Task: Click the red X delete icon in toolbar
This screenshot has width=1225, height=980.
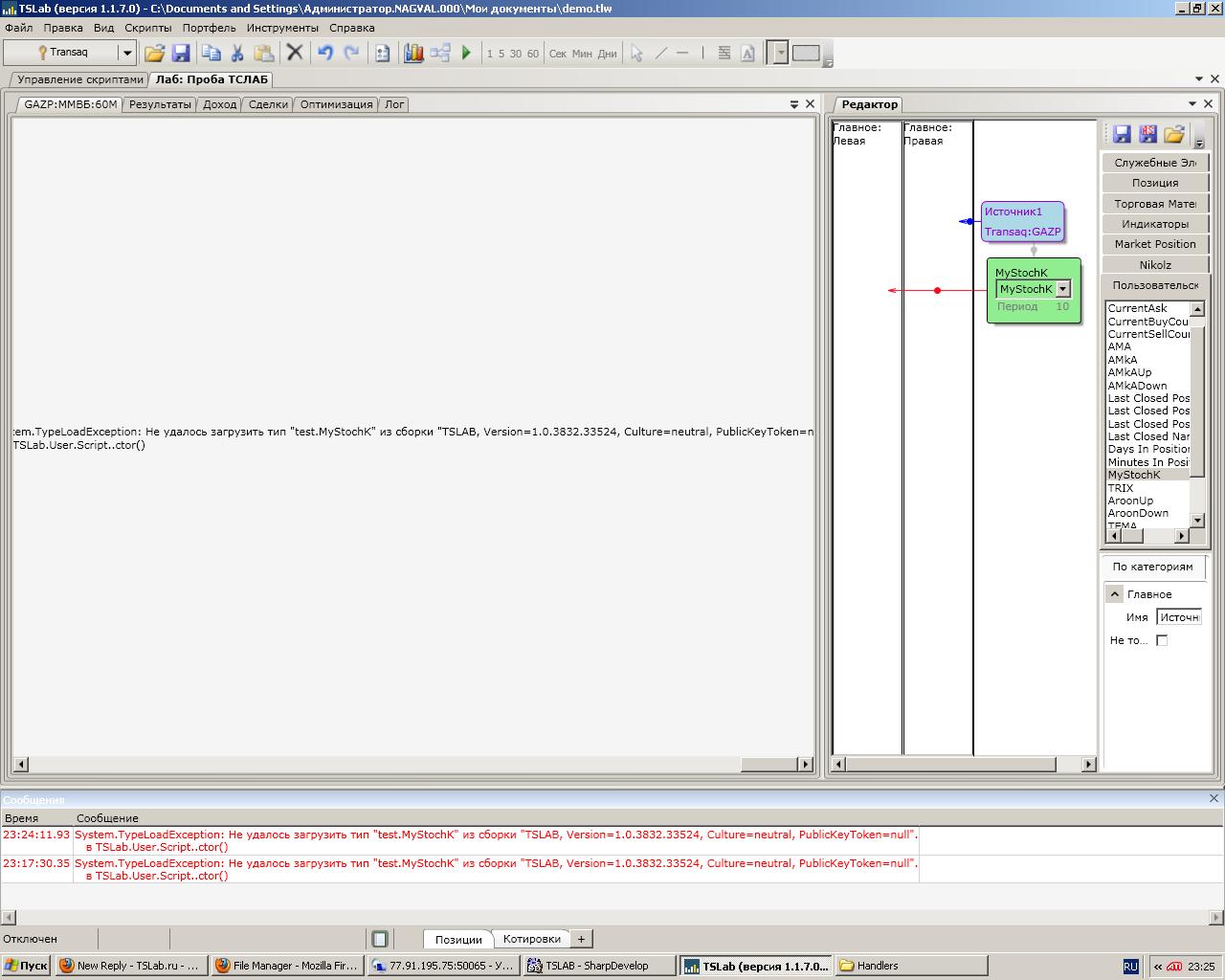Action: (295, 54)
